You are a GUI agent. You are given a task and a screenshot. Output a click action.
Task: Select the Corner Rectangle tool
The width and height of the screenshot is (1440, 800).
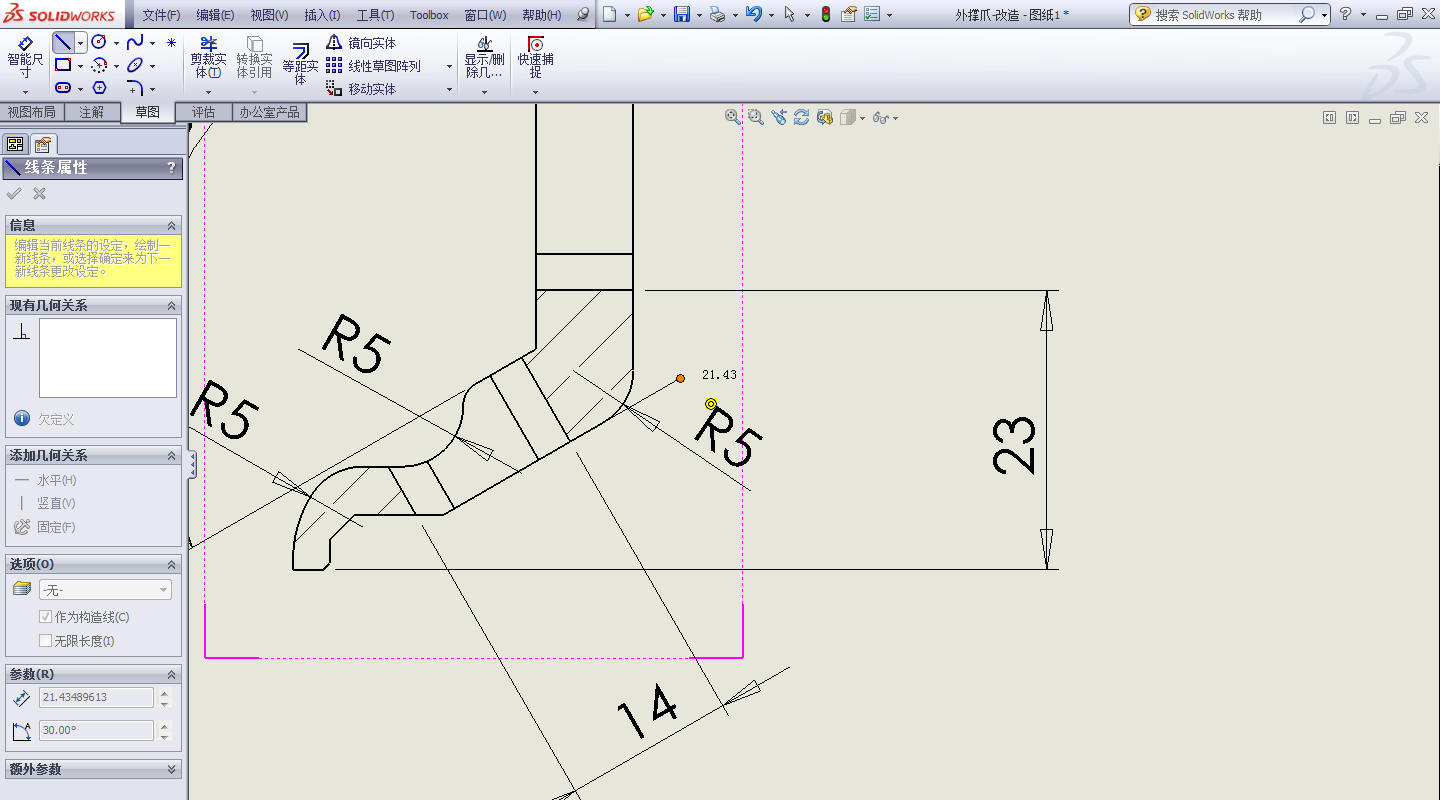pos(63,65)
